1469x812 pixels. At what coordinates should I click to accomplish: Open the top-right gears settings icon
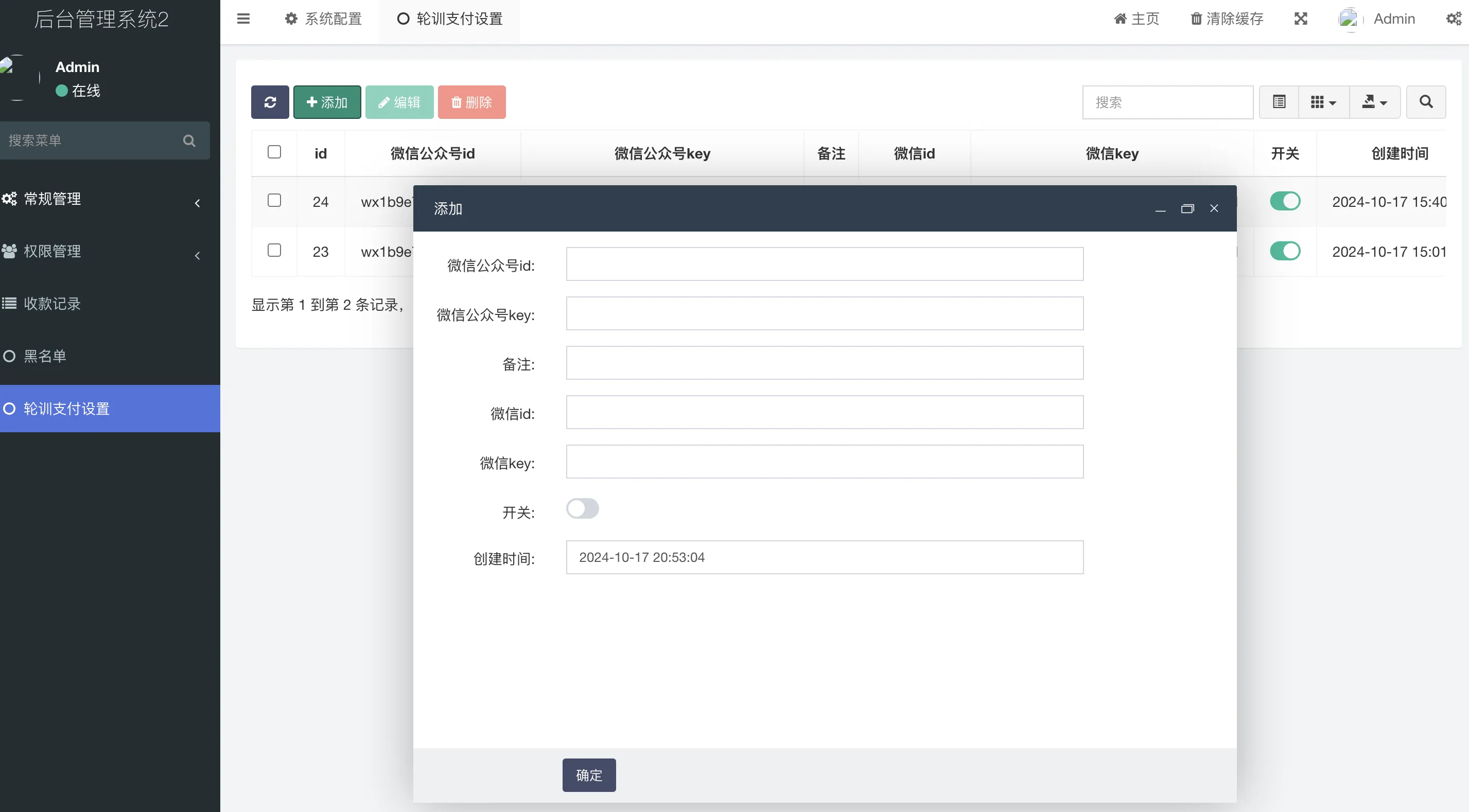[1454, 19]
